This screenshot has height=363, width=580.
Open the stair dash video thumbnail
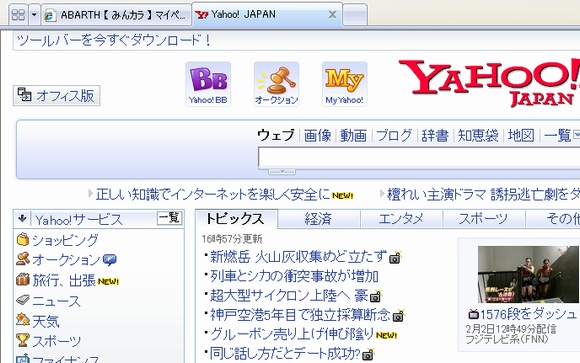pos(528,275)
